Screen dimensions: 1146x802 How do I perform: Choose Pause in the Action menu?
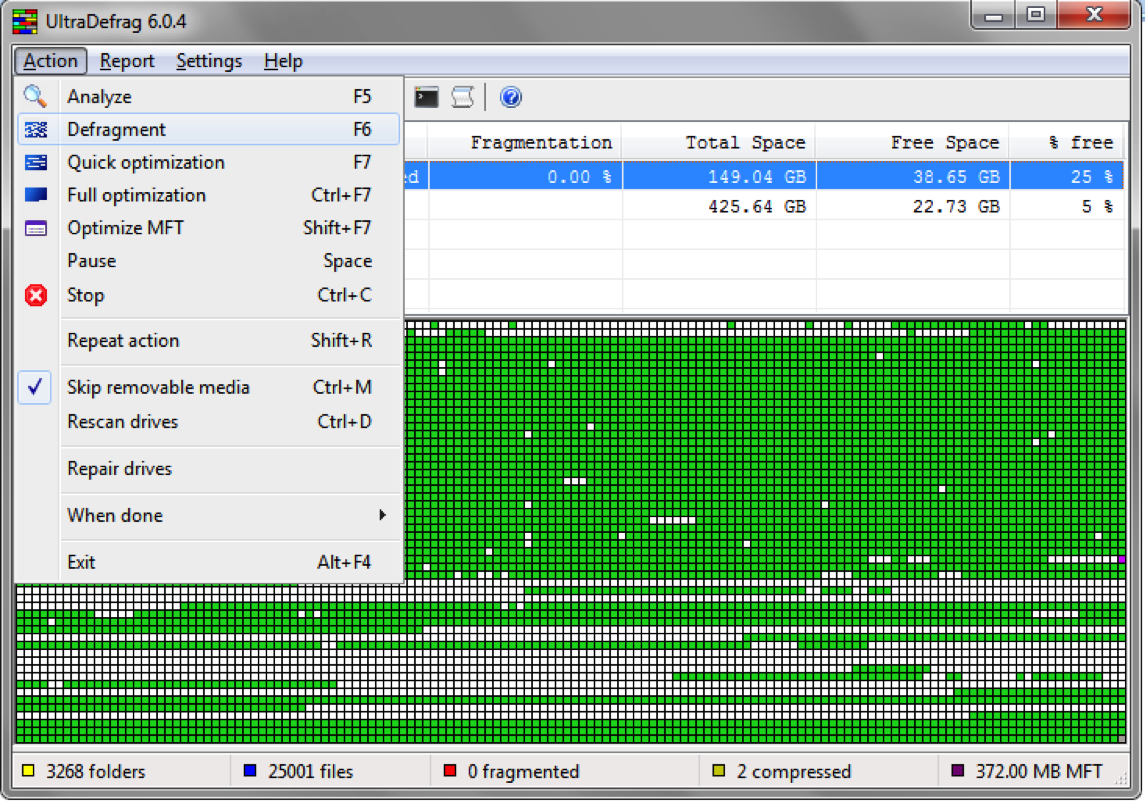tap(208, 261)
